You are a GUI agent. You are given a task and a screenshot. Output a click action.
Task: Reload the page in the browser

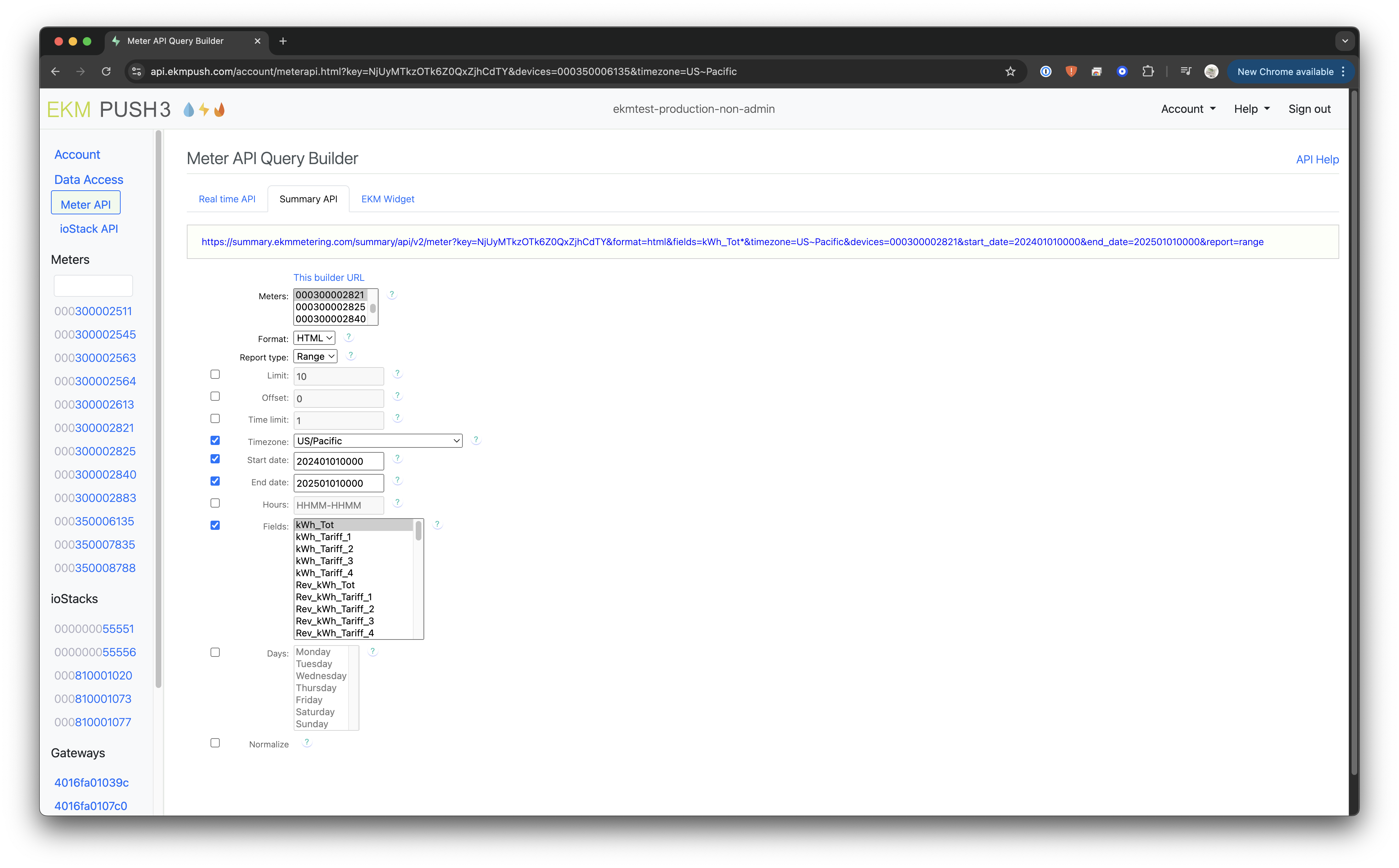pyautogui.click(x=106, y=72)
